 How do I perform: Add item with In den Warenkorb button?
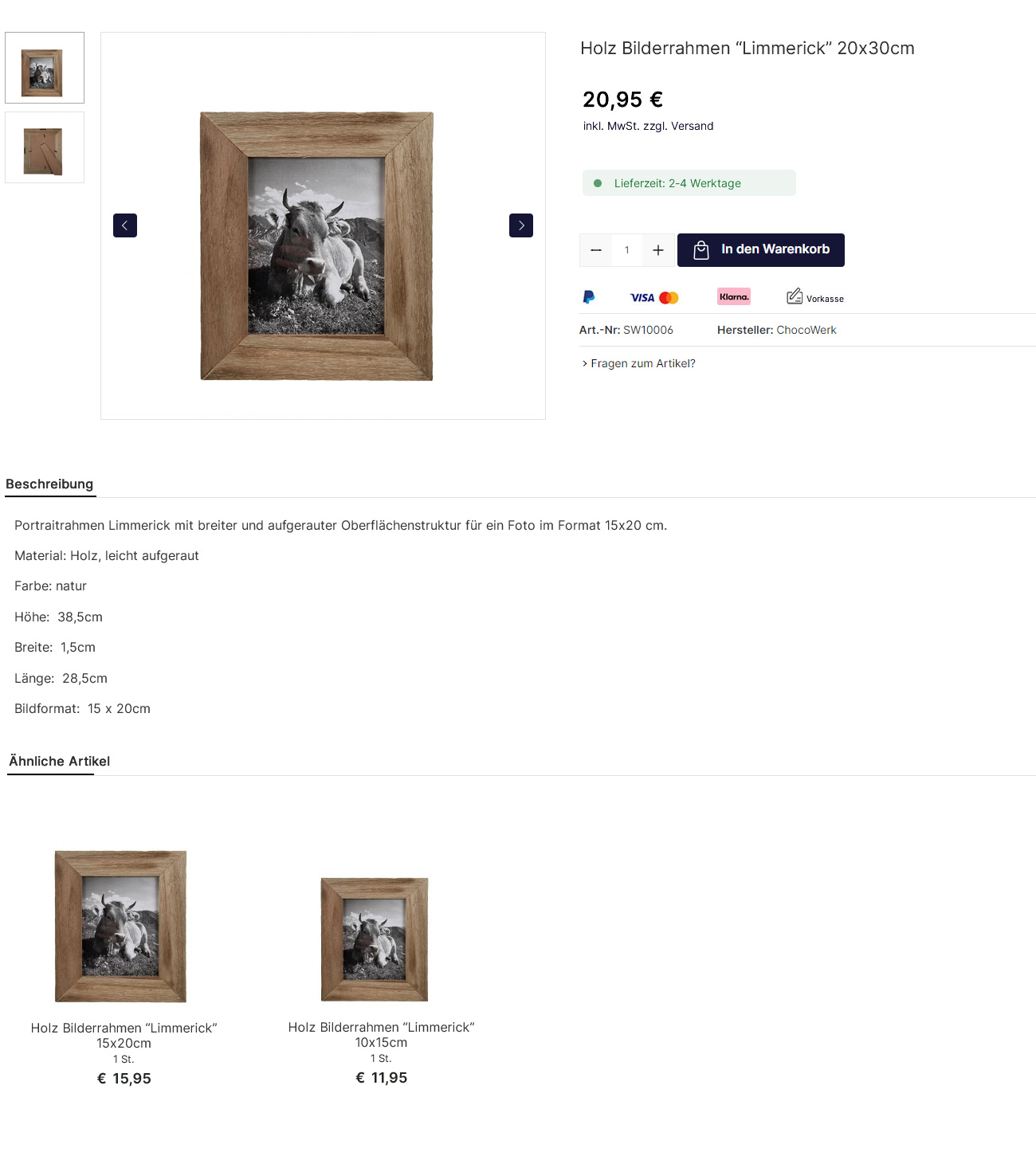(x=761, y=250)
